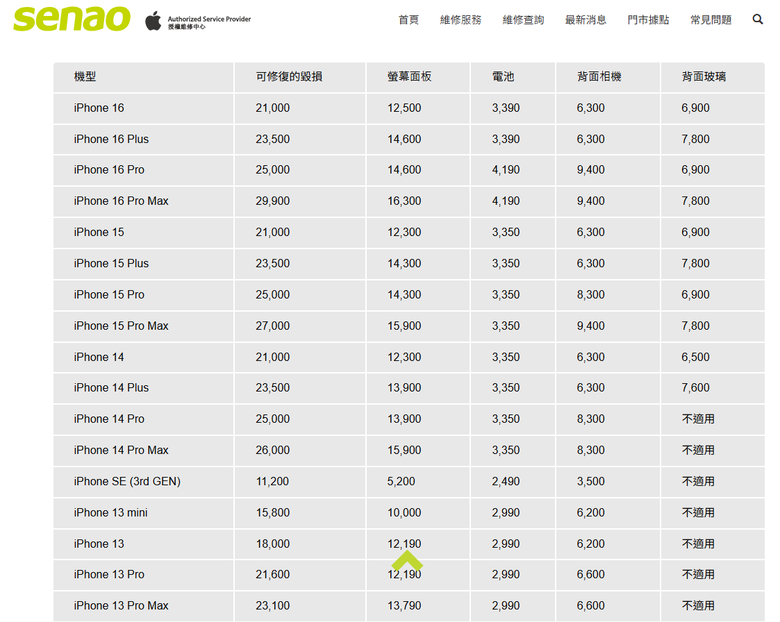Image resolution: width=780 pixels, height=622 pixels.
Task: Click the 3,500 rear camera price
Action: click(591, 482)
